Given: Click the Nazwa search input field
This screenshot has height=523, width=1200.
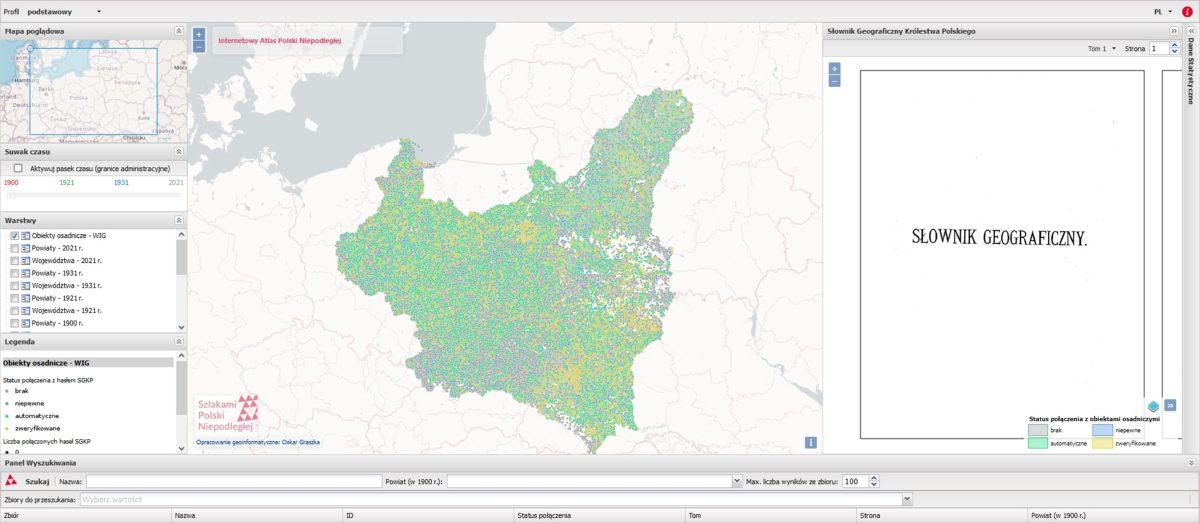Looking at the screenshot, I should click(x=232, y=481).
